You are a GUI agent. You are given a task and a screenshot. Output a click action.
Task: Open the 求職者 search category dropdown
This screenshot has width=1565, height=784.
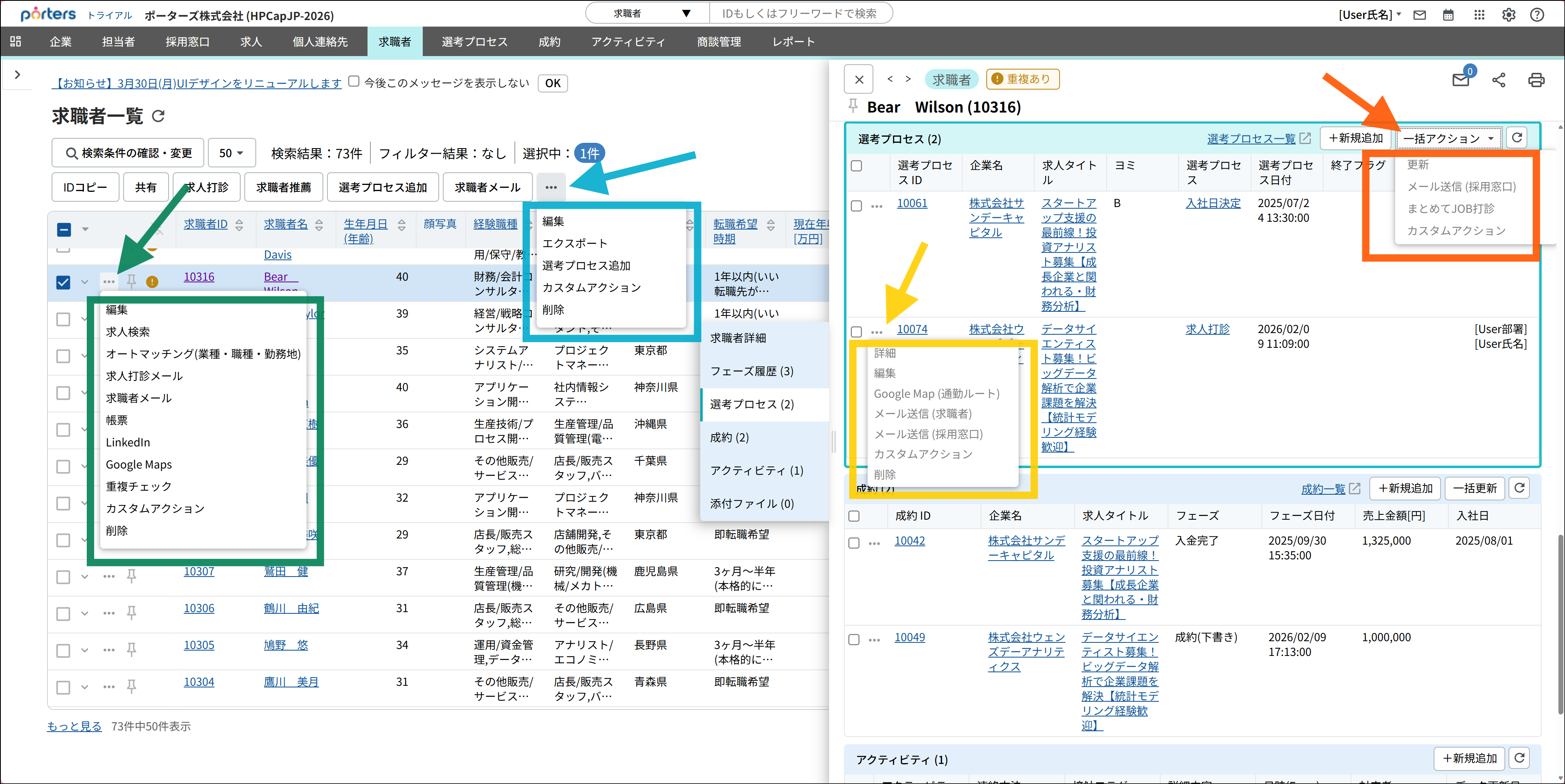coord(647,14)
